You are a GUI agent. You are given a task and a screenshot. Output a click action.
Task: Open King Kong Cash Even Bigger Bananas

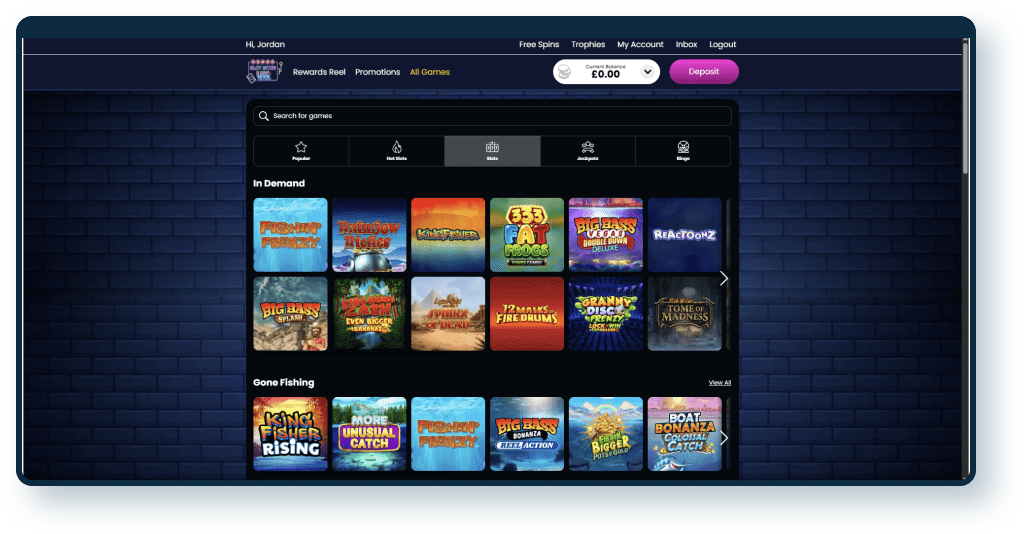coord(369,314)
